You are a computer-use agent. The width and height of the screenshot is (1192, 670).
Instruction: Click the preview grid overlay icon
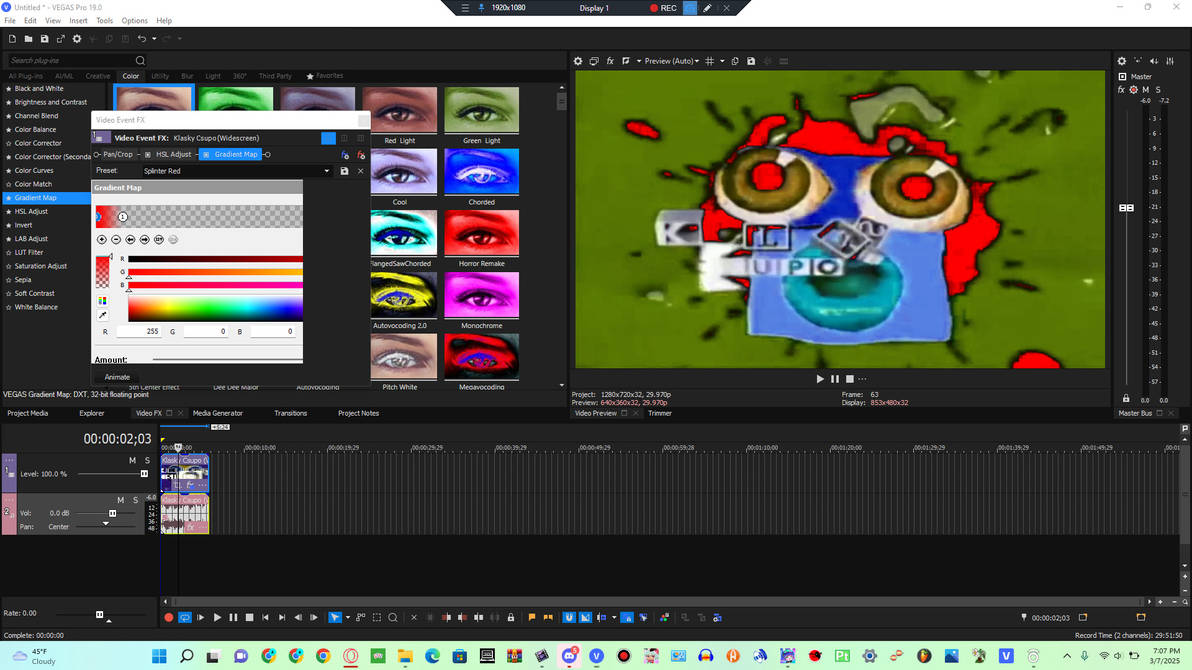click(x=710, y=61)
